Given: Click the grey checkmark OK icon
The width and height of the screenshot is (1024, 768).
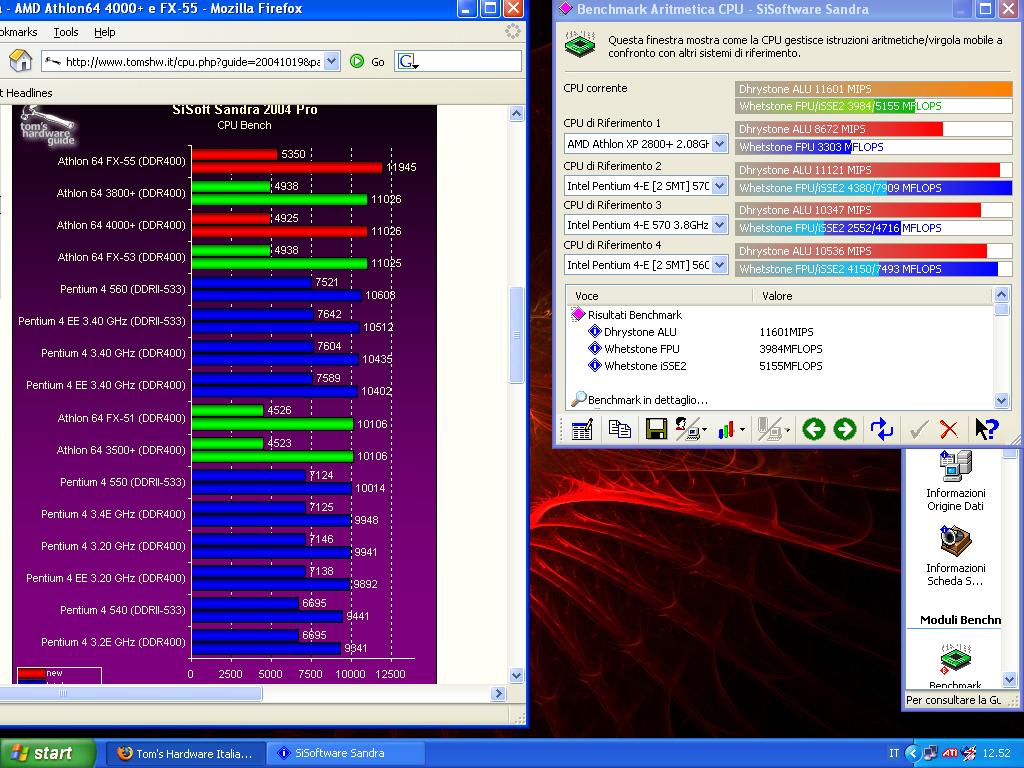Looking at the screenshot, I should 918,430.
